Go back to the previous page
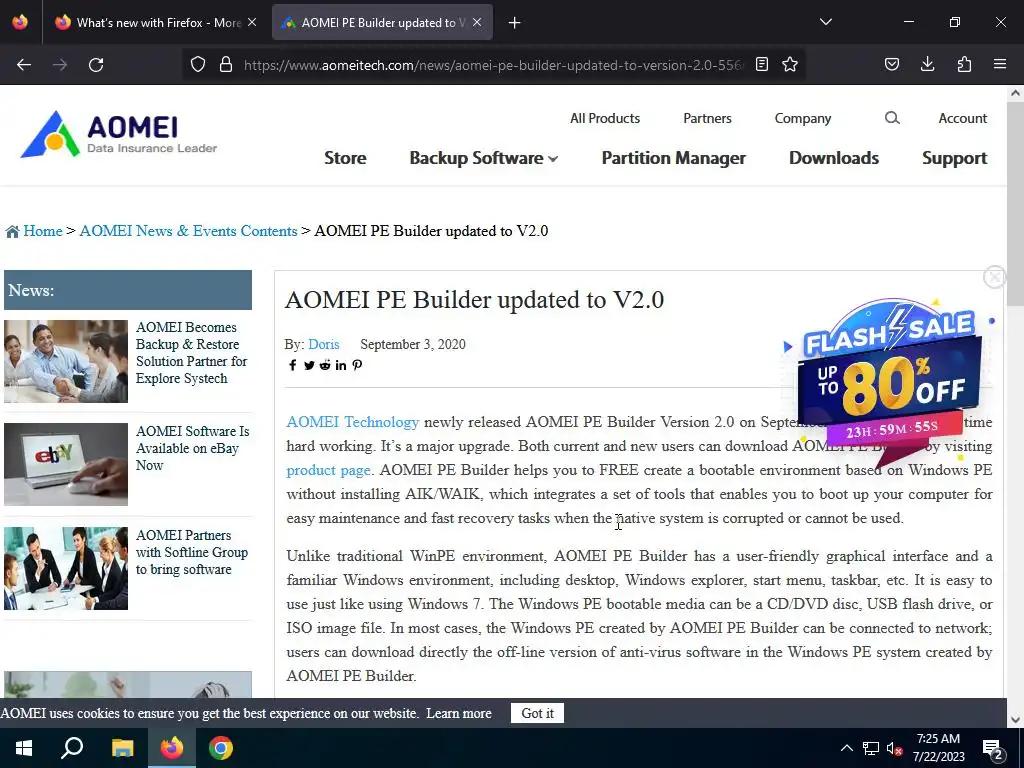The image size is (1024, 768). pos(24,65)
